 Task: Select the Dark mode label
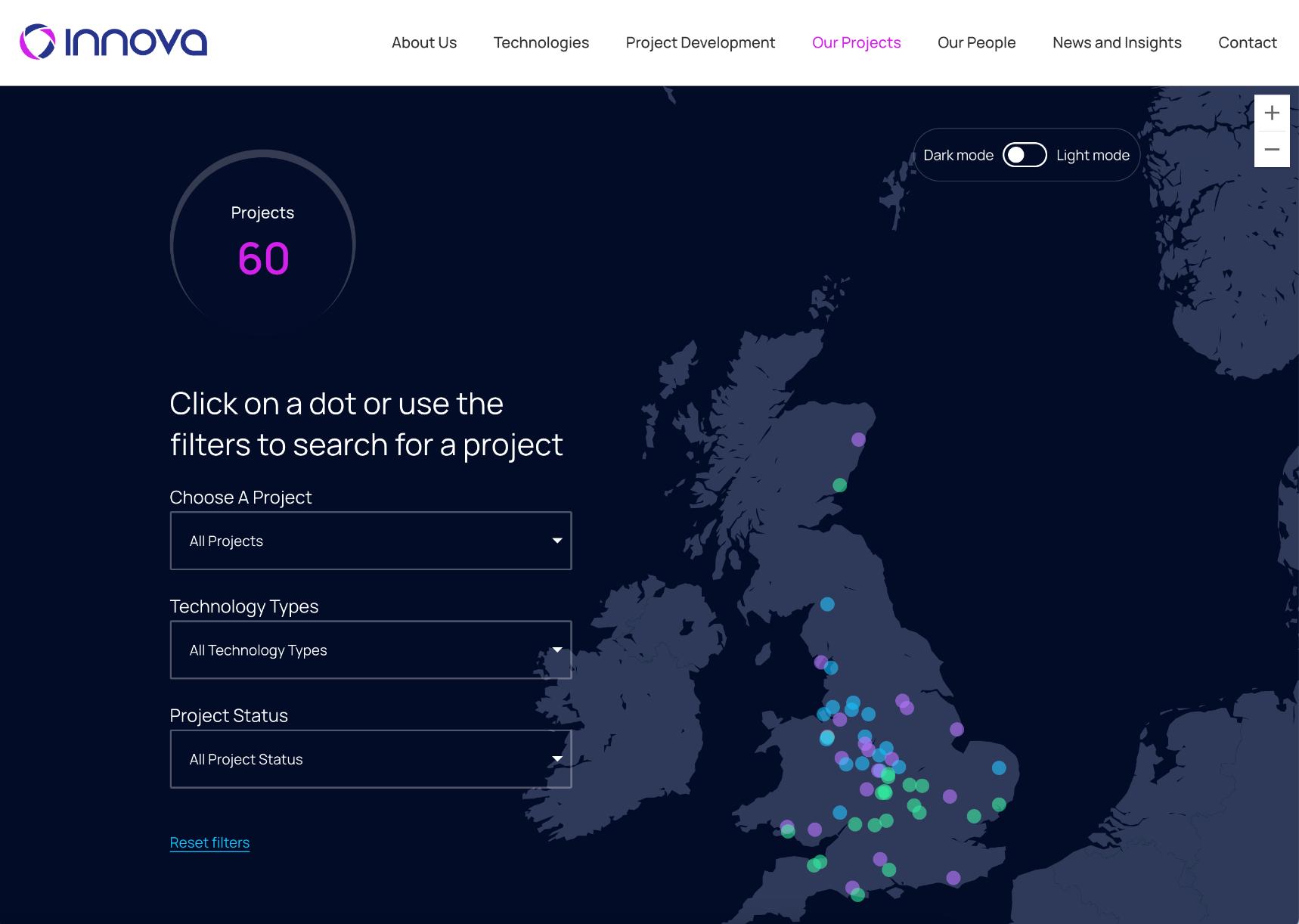pos(958,155)
